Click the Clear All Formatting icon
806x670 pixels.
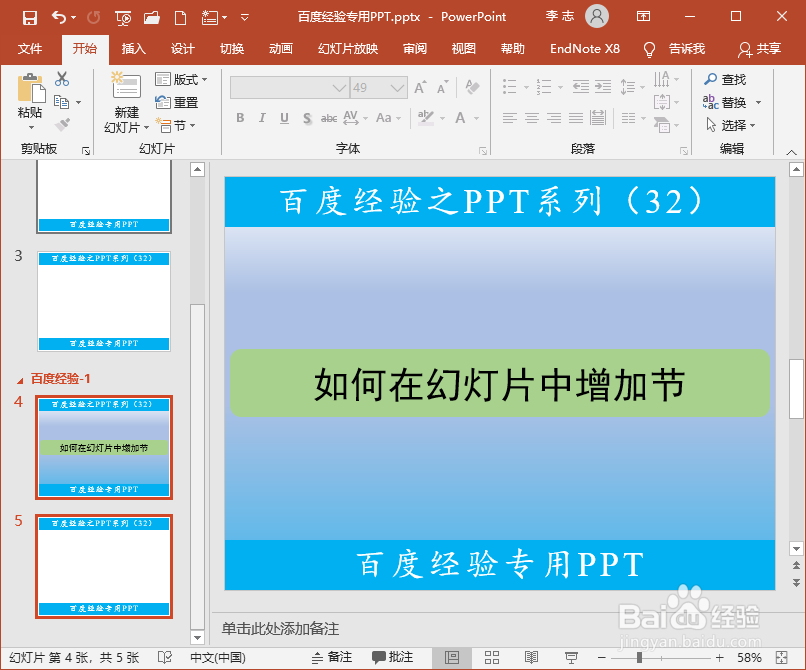click(472, 87)
